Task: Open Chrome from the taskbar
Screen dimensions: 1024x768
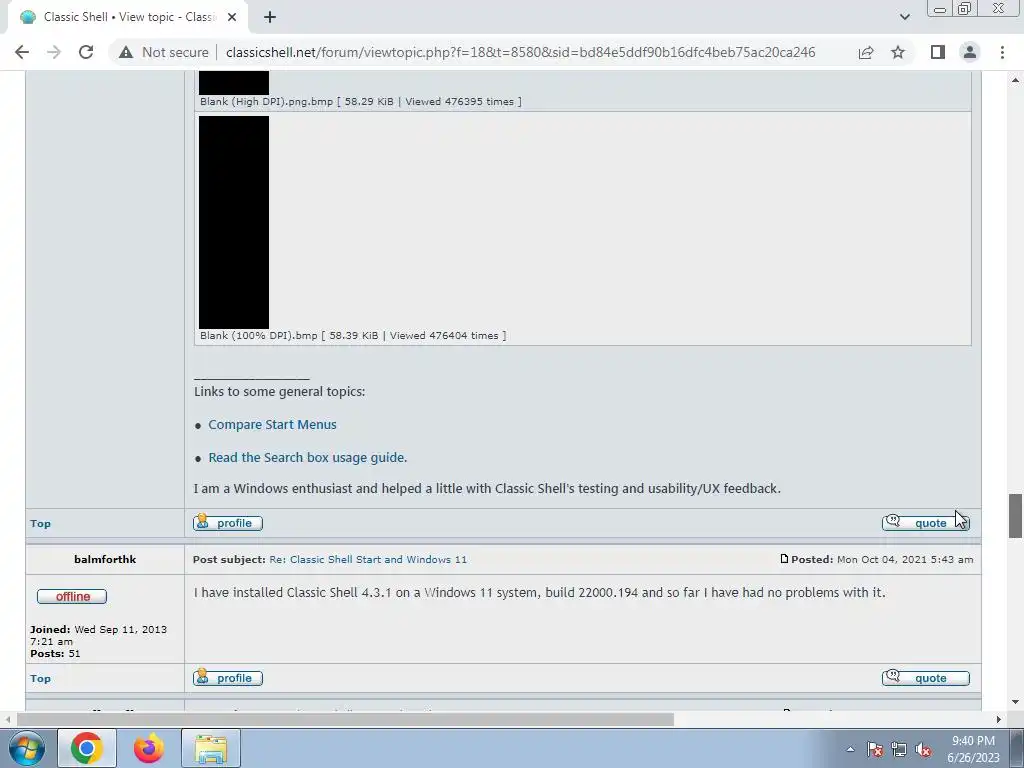Action: click(87, 748)
